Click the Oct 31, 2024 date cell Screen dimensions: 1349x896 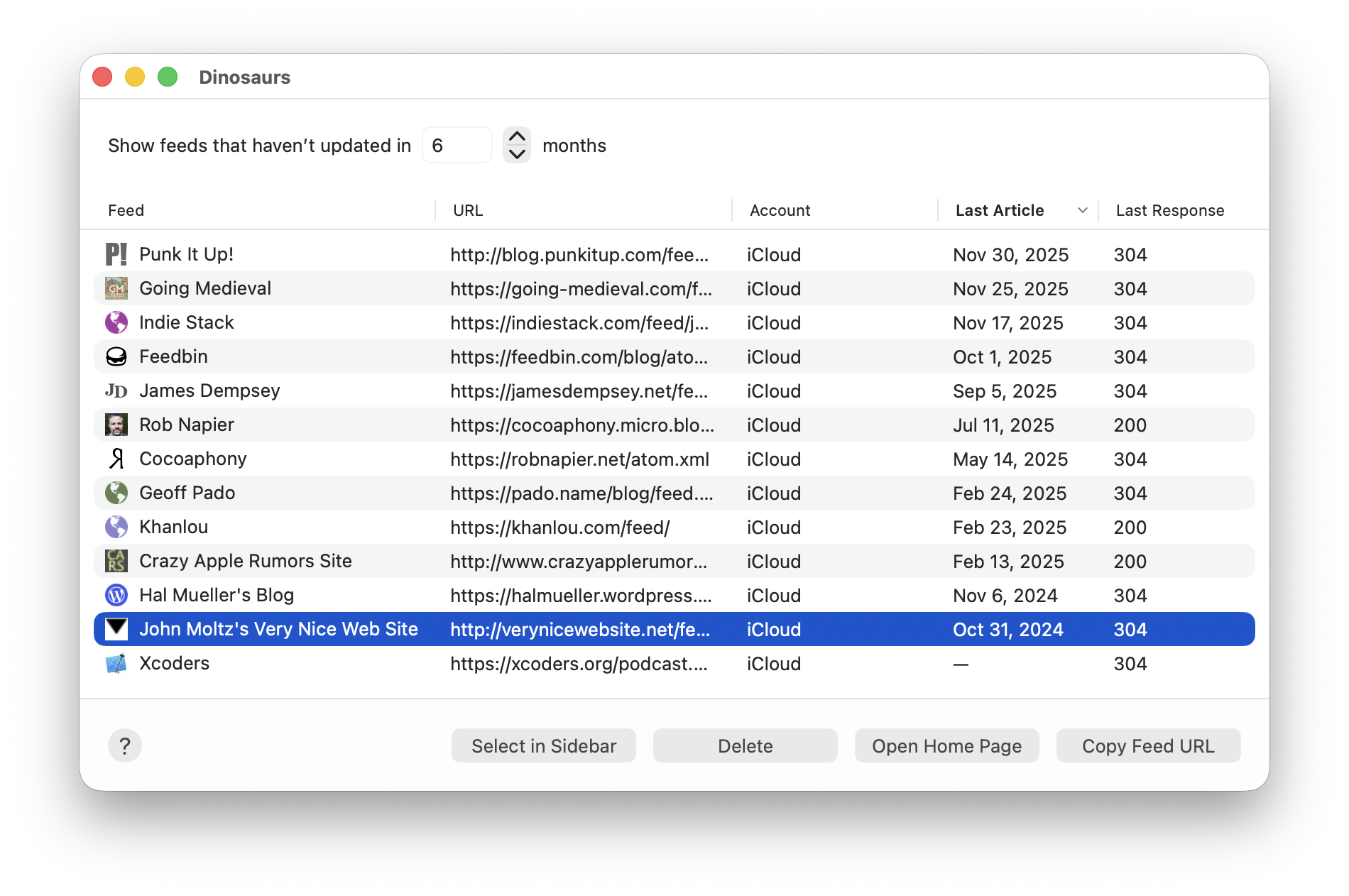point(1008,629)
